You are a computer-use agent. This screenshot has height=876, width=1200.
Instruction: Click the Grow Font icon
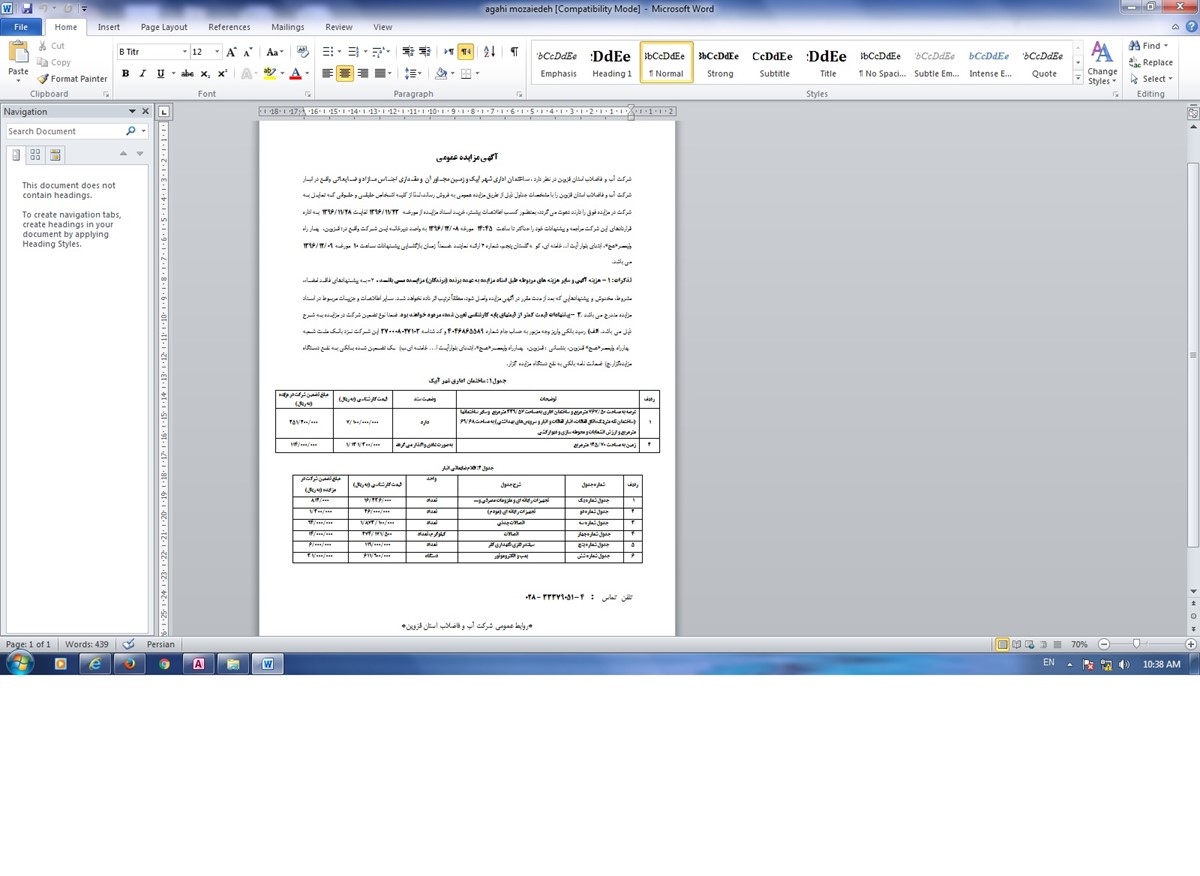(x=231, y=52)
